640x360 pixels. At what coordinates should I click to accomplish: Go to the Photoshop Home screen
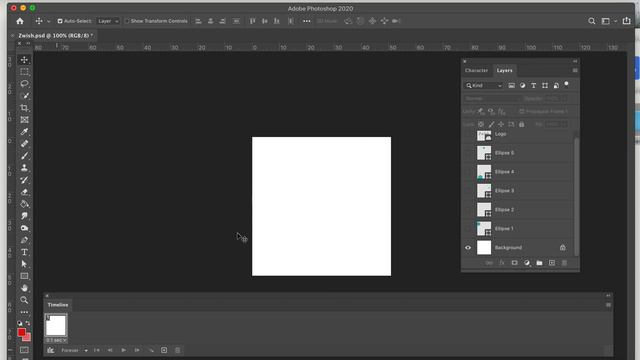(x=20, y=21)
